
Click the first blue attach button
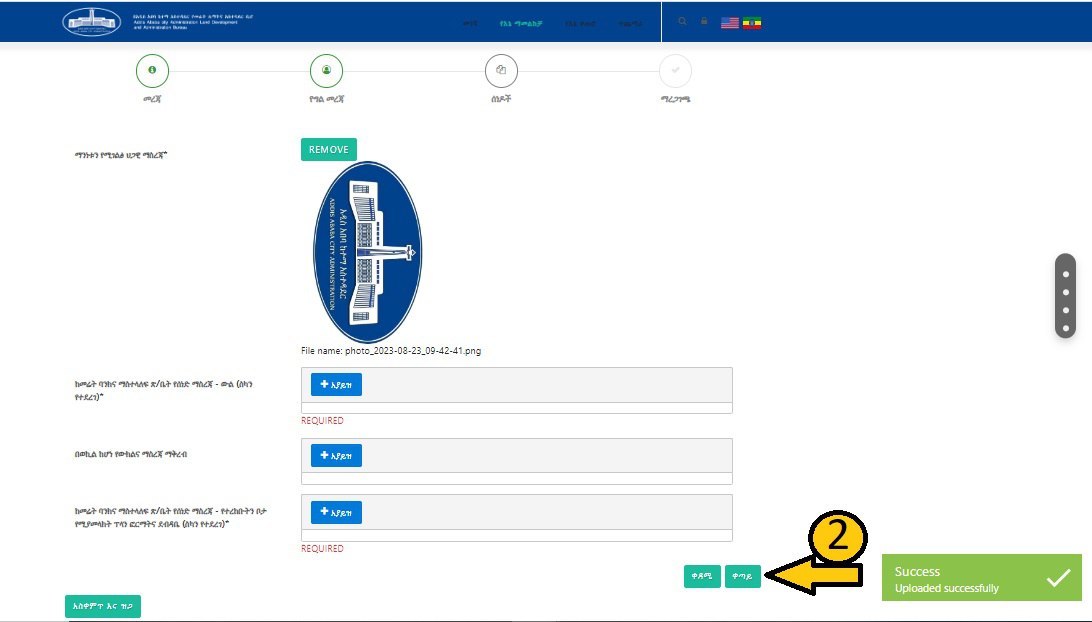click(x=336, y=384)
